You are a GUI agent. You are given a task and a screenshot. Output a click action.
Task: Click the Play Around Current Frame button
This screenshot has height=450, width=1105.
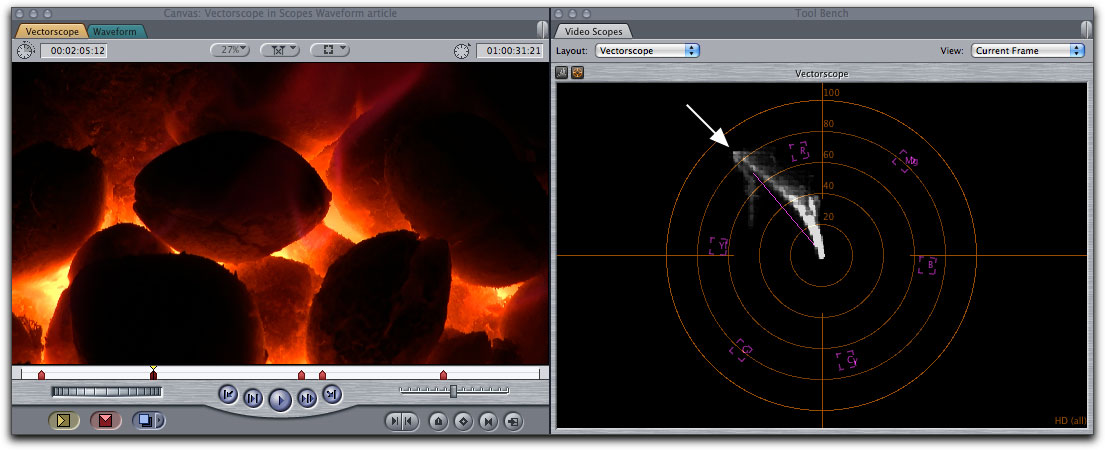pyautogui.click(x=307, y=399)
